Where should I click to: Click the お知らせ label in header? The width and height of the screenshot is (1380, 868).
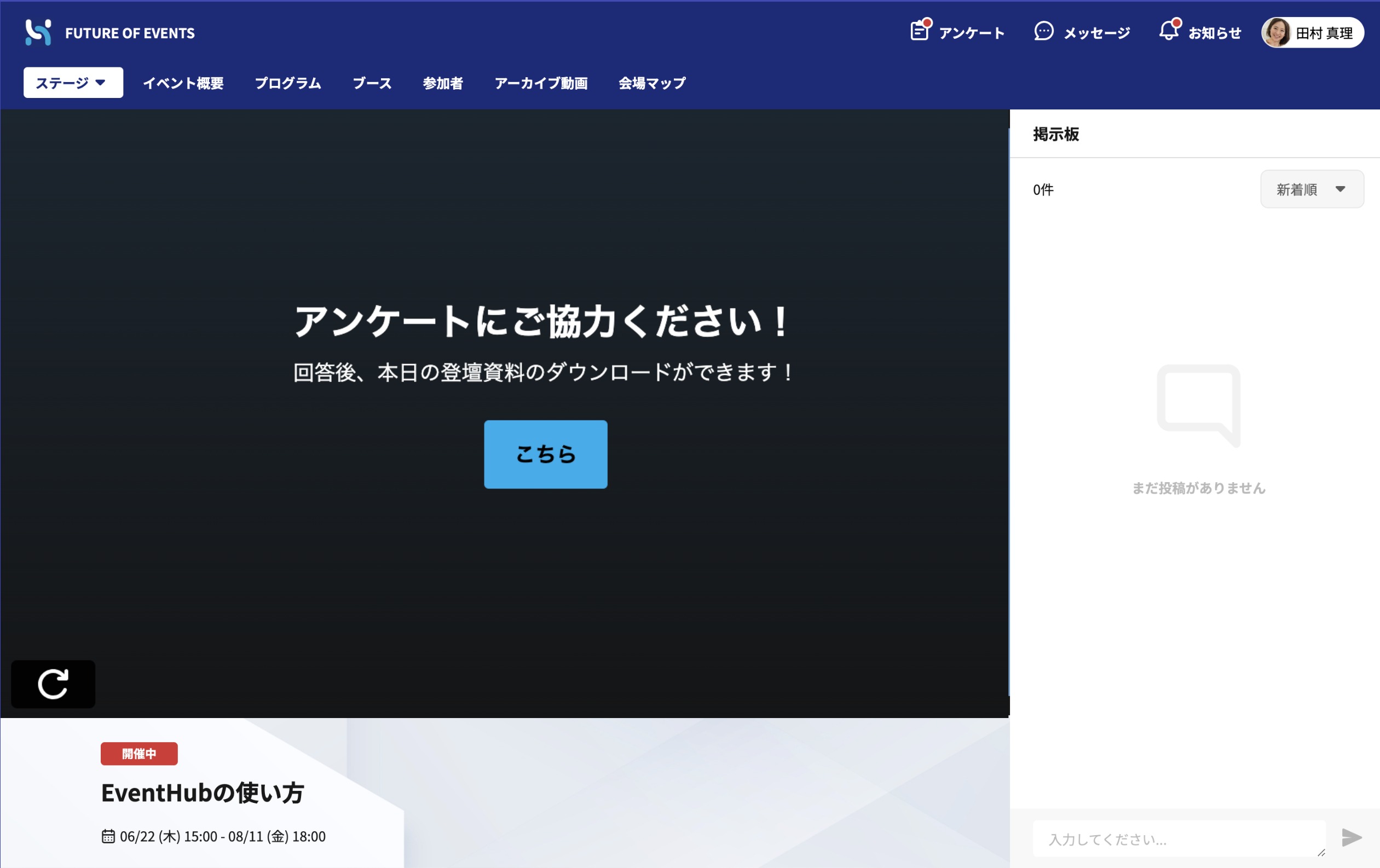click(1215, 33)
